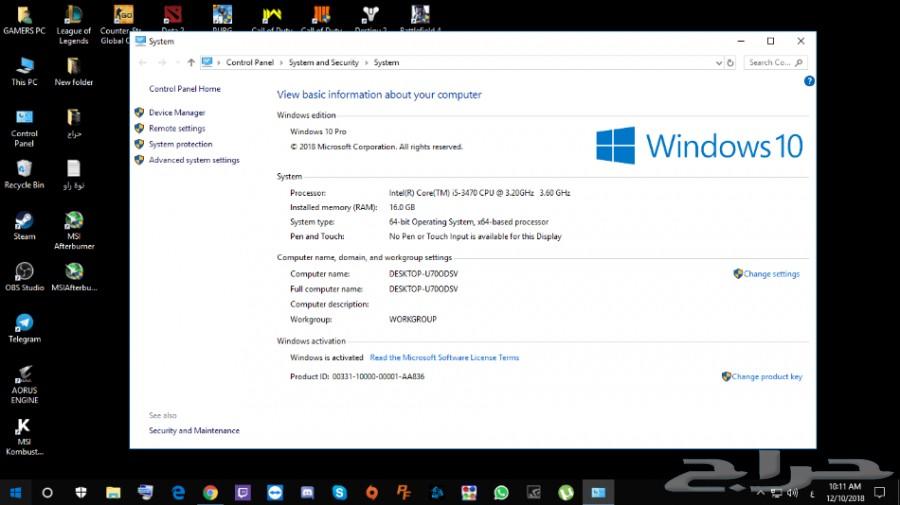The width and height of the screenshot is (900, 505).
Task: Open the help question mark icon
Action: [809, 81]
